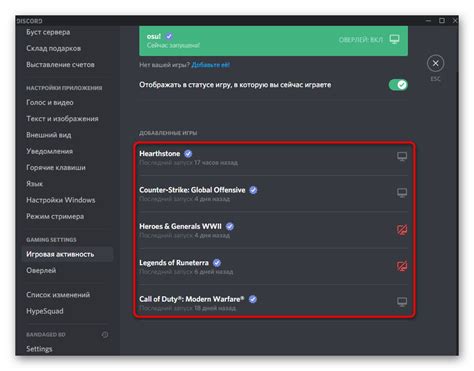
Task: Open HypeSquad page
Action: pos(45,311)
